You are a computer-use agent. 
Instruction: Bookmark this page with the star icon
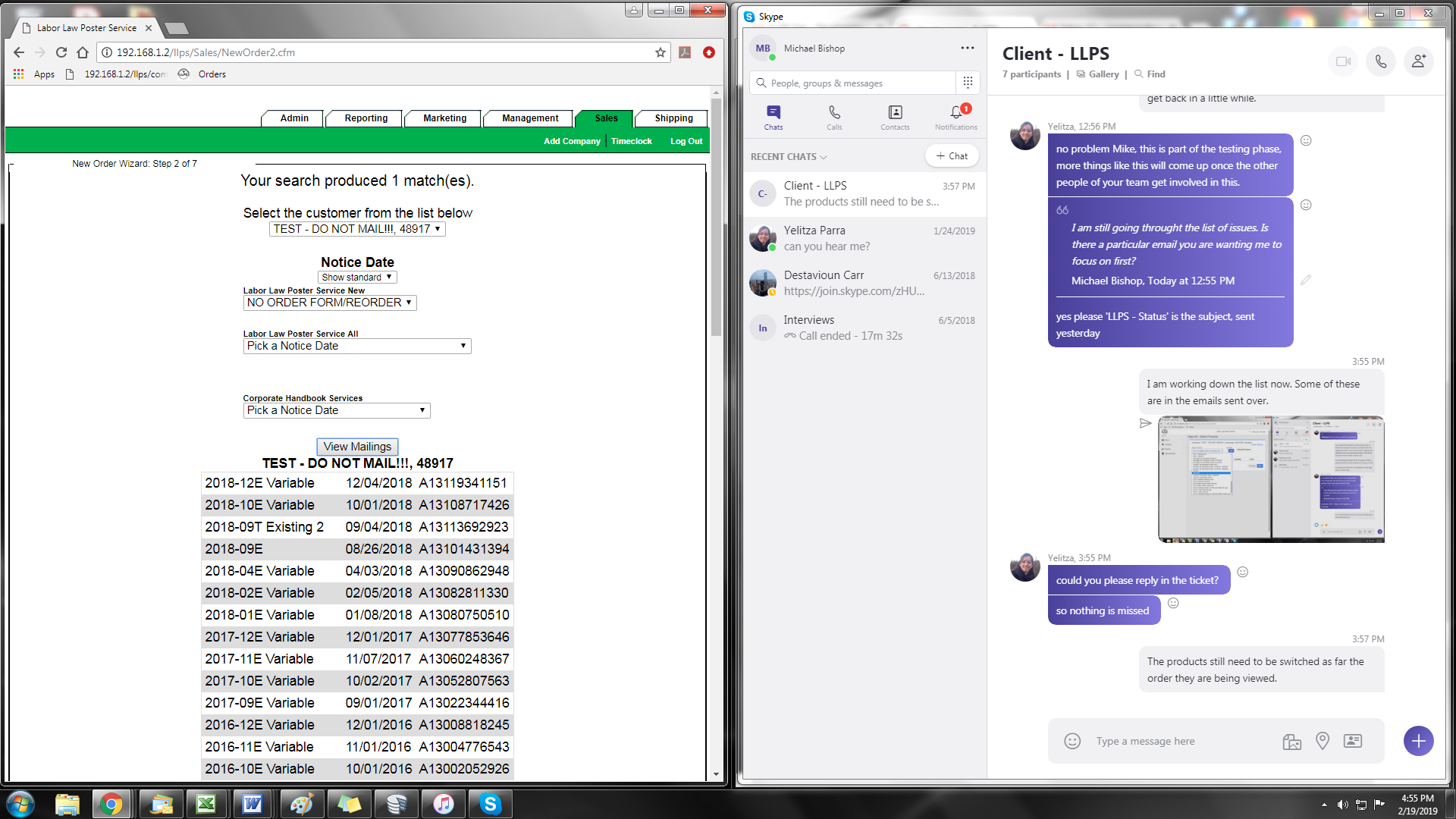coord(660,52)
